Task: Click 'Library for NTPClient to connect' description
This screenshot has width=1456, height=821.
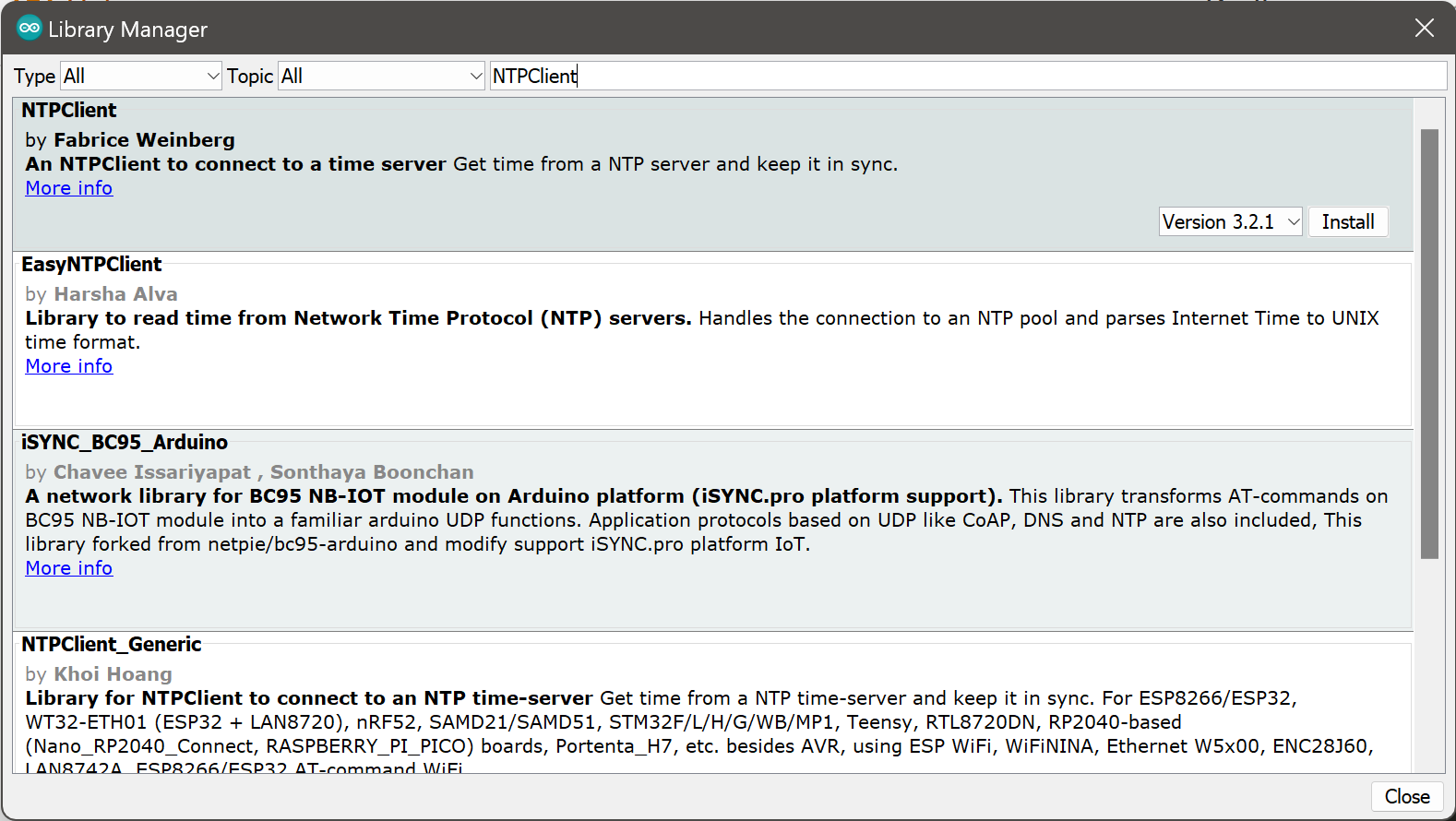Action: point(309,698)
